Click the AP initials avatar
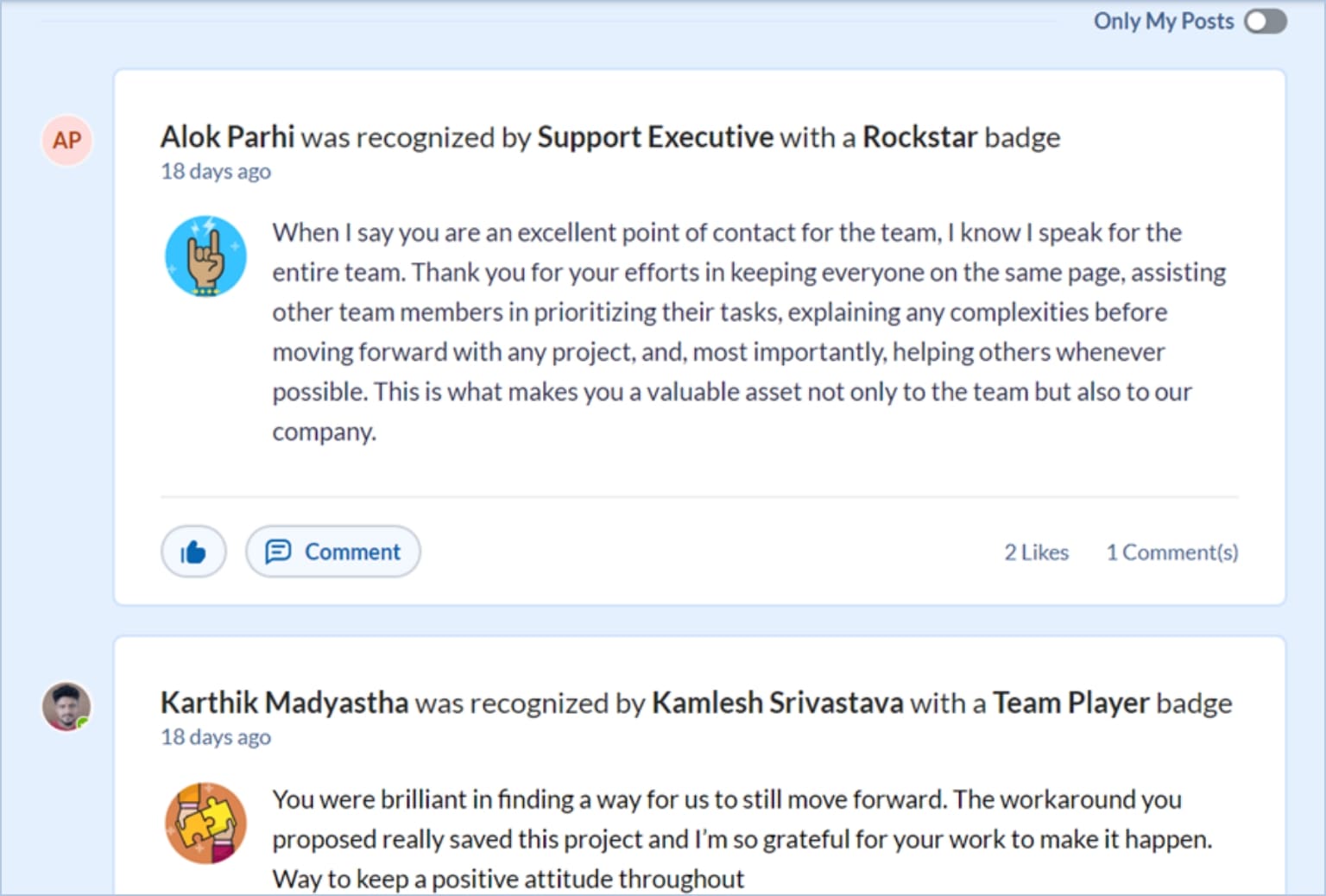The width and height of the screenshot is (1326, 896). click(67, 140)
